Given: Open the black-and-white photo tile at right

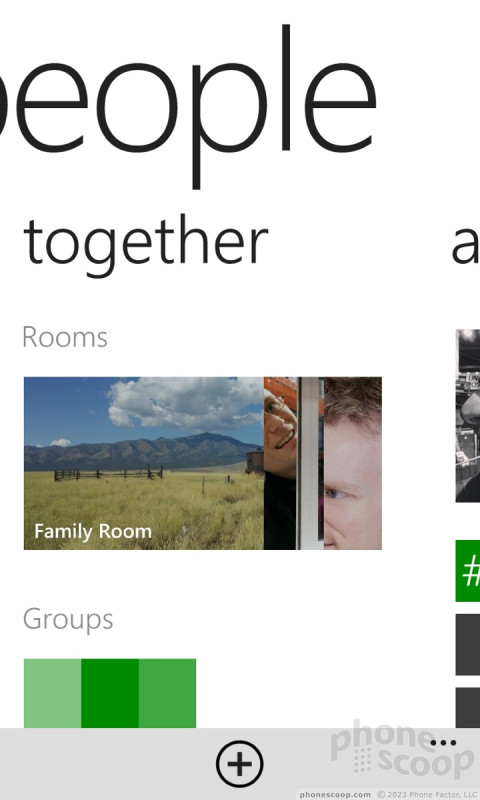Looking at the screenshot, I should (x=468, y=415).
